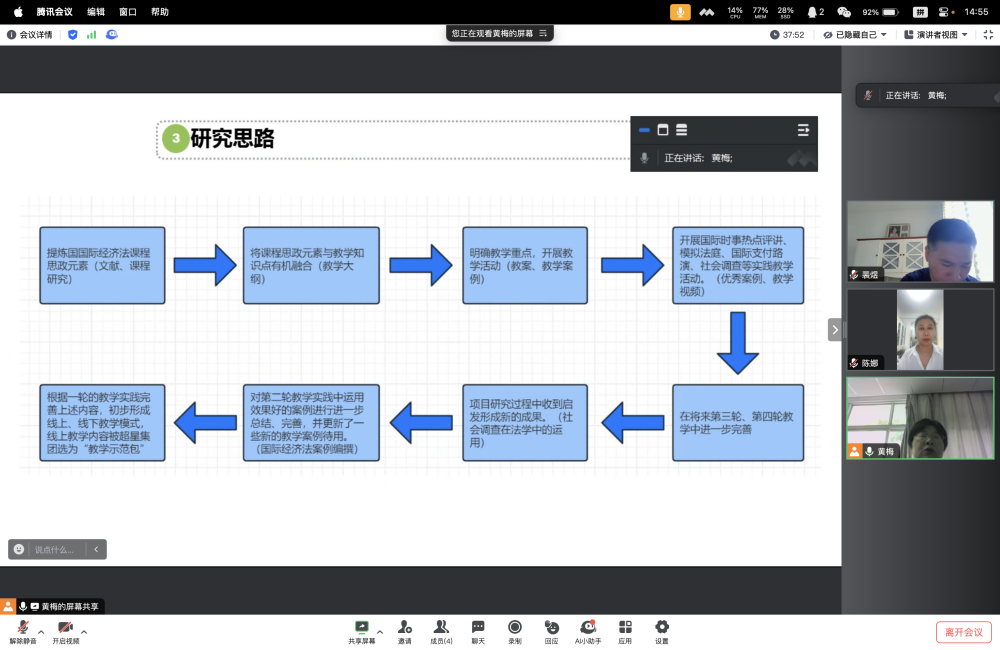Image resolution: width=1000 pixels, height=650 pixels.
Task: Open the 编辑 menu in menu bar
Action: pyautogui.click(x=96, y=12)
